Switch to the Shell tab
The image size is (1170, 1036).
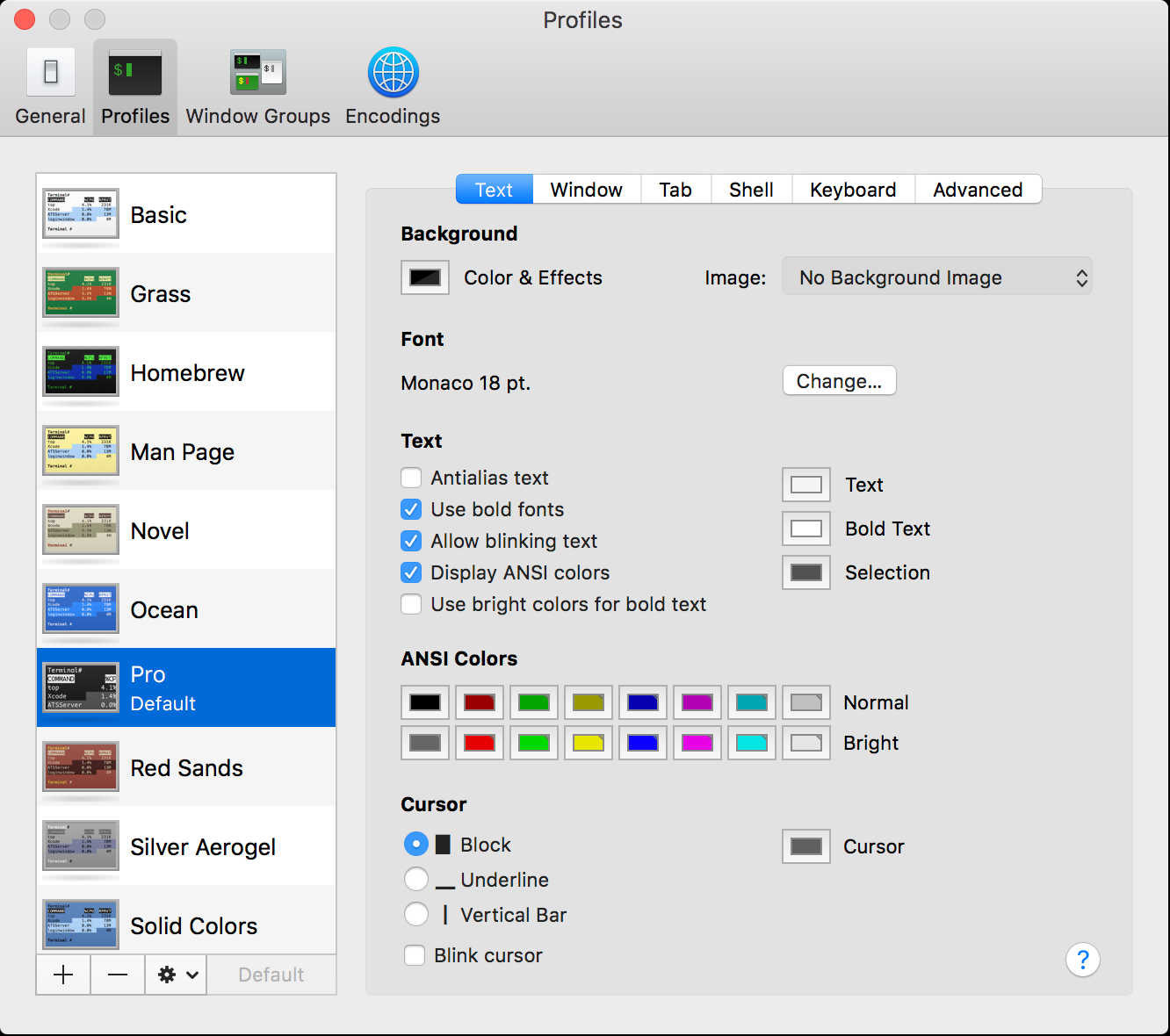coord(751,190)
